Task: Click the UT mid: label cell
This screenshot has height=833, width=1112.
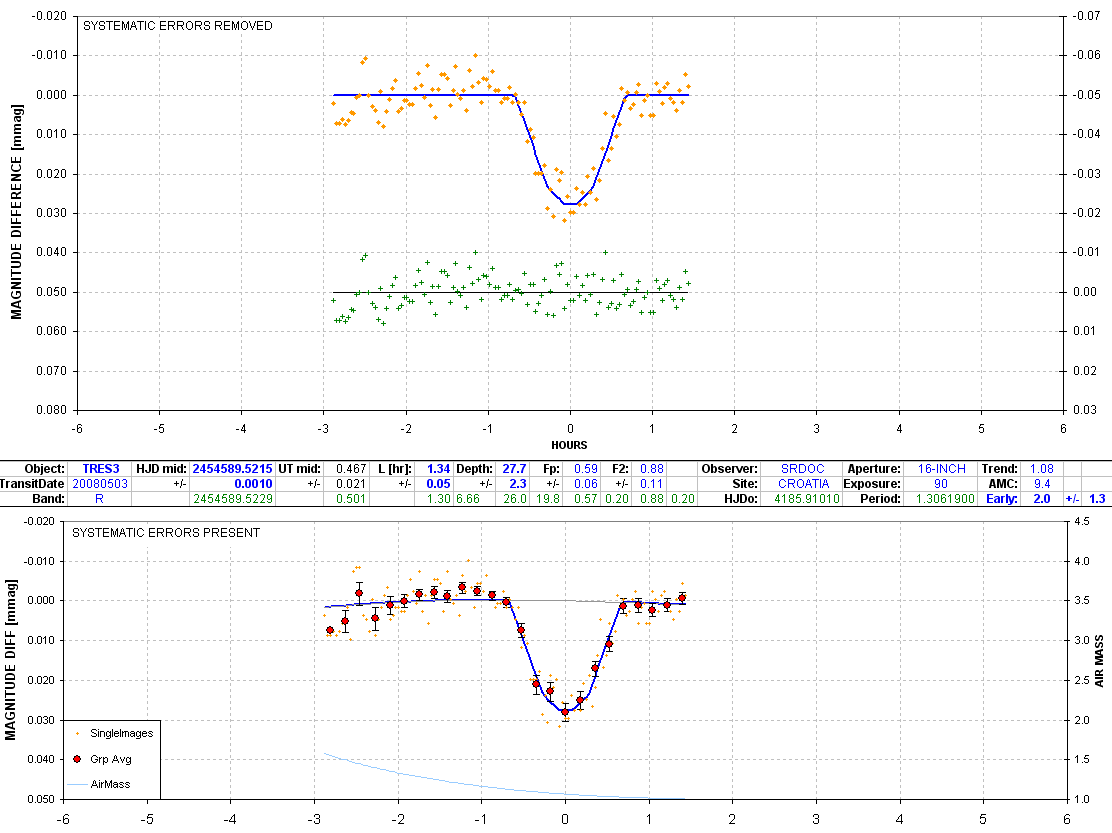Action: [299, 469]
